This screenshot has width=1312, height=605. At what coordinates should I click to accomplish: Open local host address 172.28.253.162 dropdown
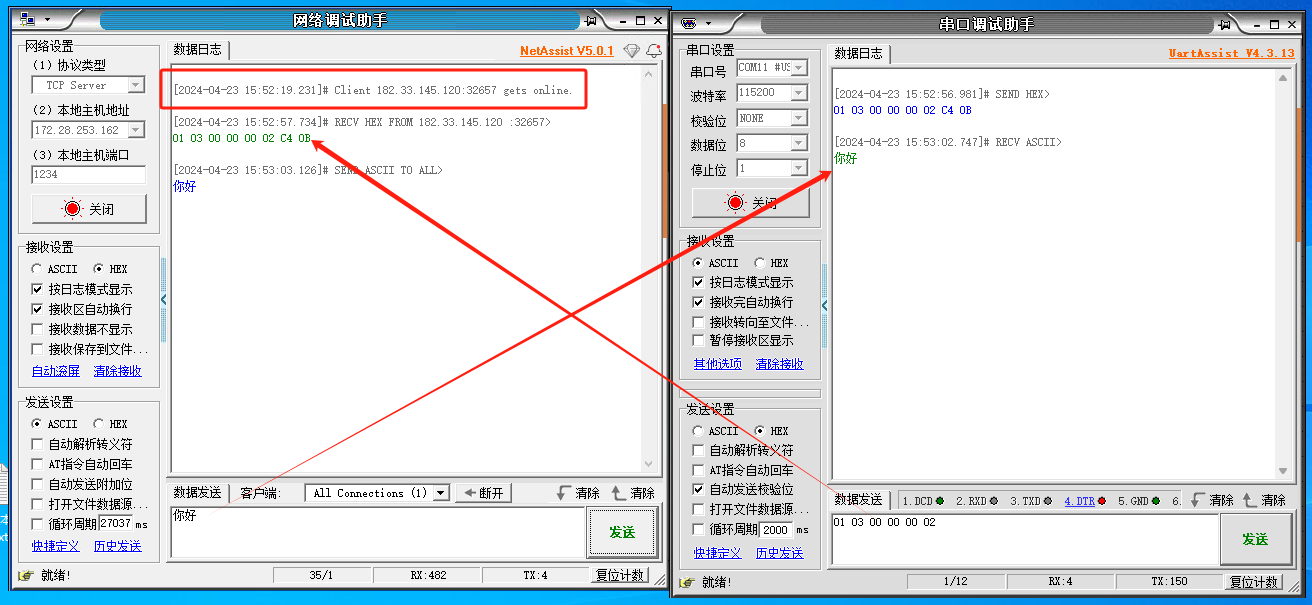click(136, 130)
